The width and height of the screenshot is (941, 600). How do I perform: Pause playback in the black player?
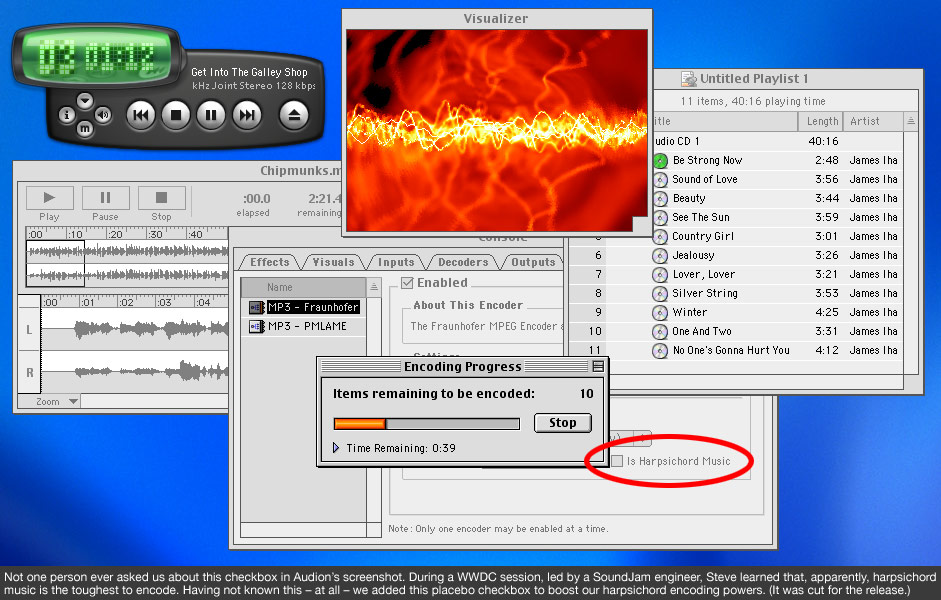[211, 116]
